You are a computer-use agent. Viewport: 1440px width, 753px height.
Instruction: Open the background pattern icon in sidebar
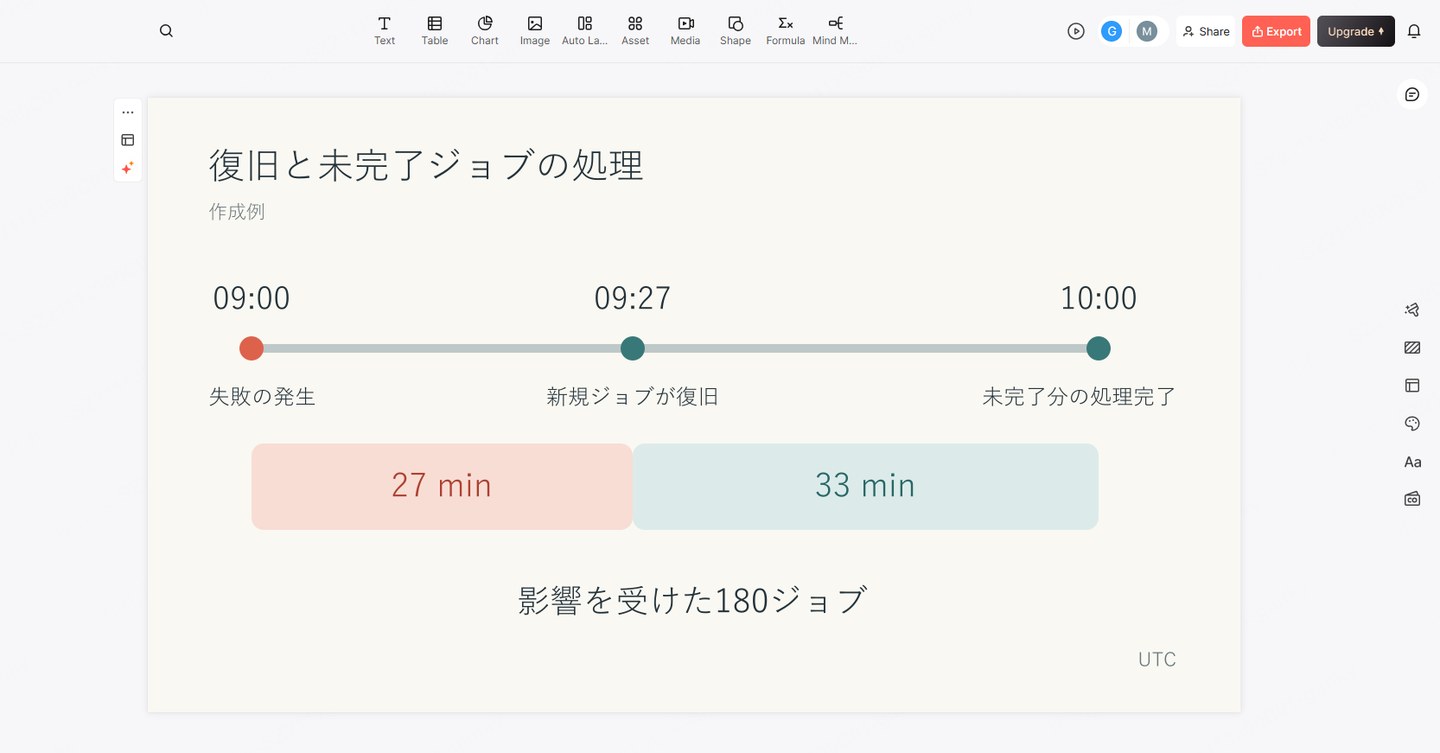(x=1412, y=348)
